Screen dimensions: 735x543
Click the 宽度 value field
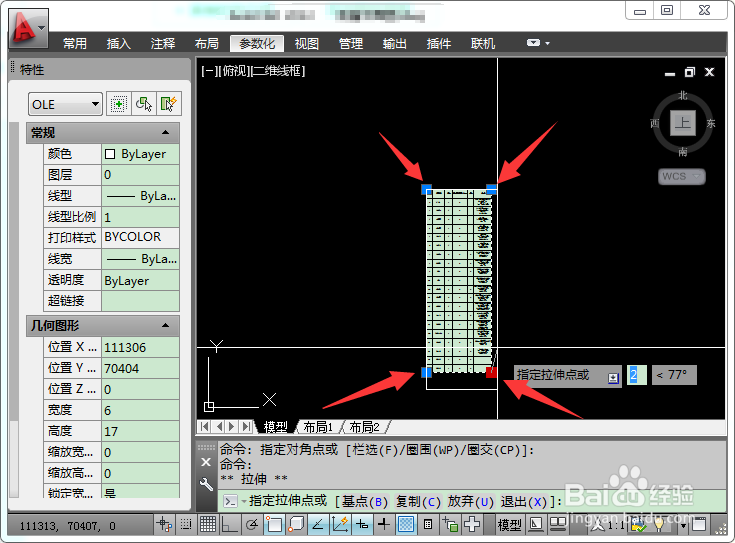[x=140, y=410]
